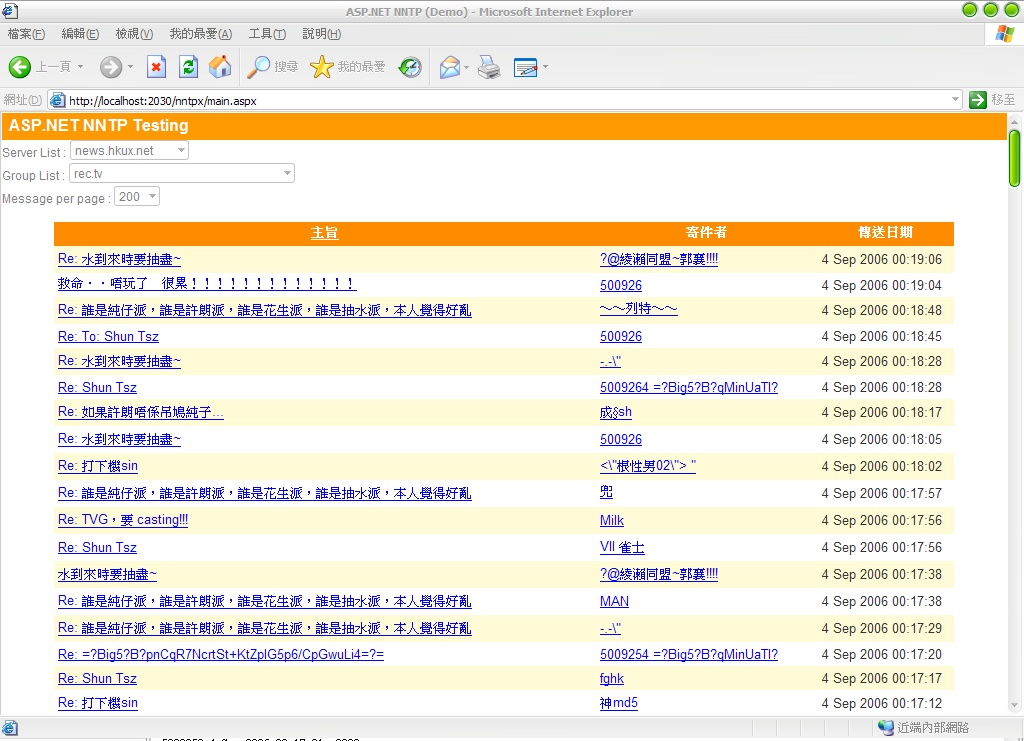Click date '4 Sep 2006 00:19:06'
This screenshot has width=1024, height=741.
pyautogui.click(x=881, y=259)
